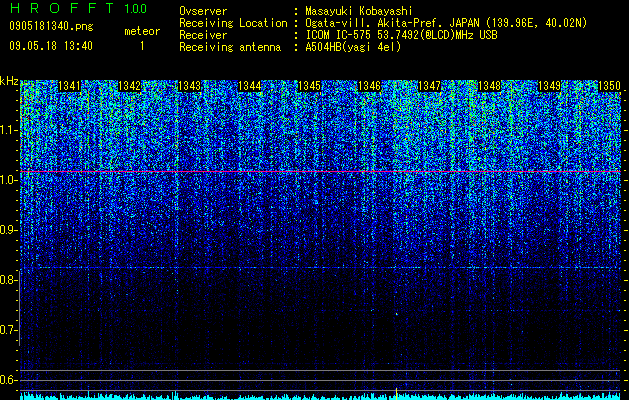
Task: Click the 1344 time marker
Action: coord(250,86)
